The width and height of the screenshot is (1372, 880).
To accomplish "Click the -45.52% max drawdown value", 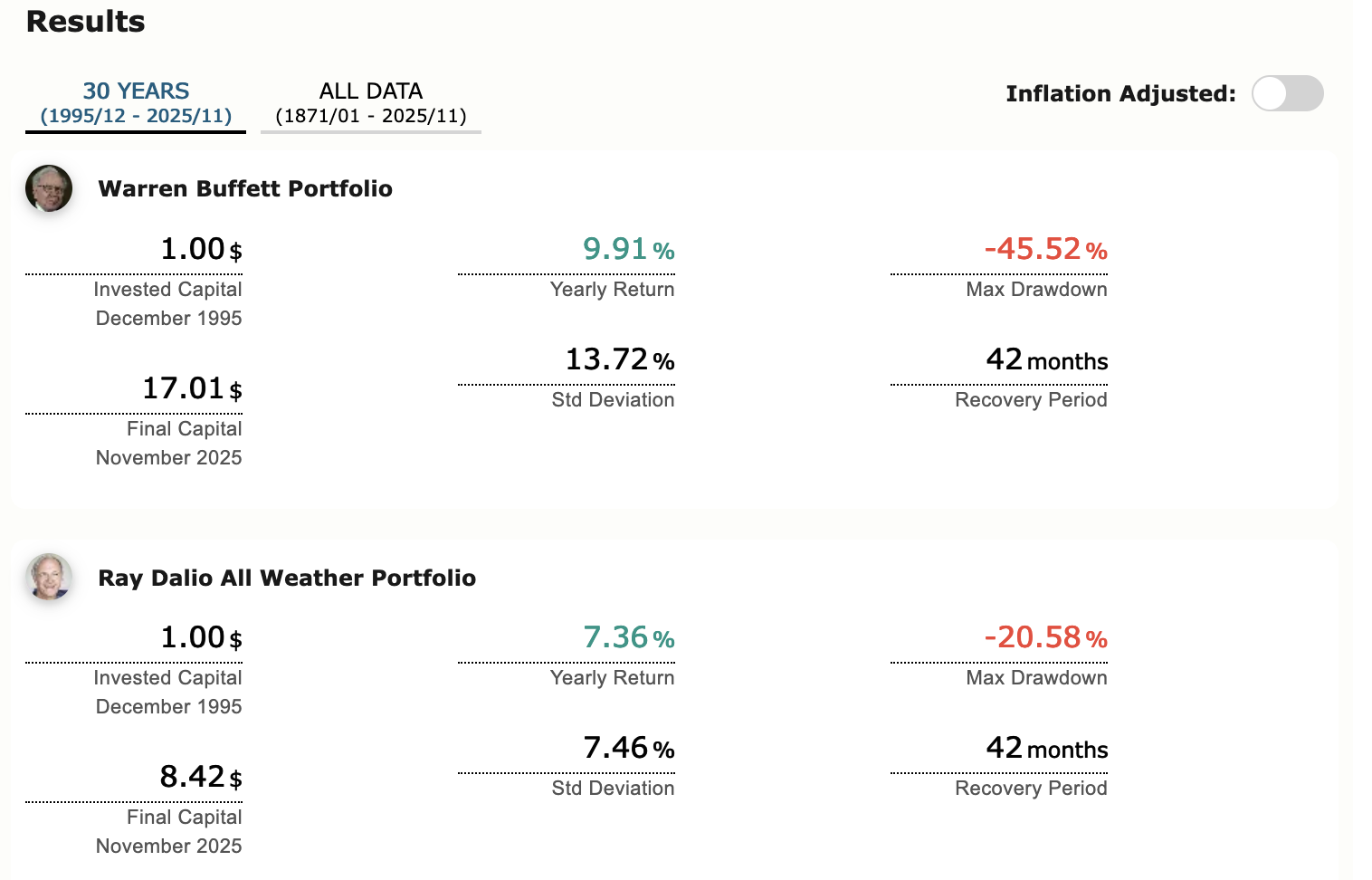I will (1045, 249).
